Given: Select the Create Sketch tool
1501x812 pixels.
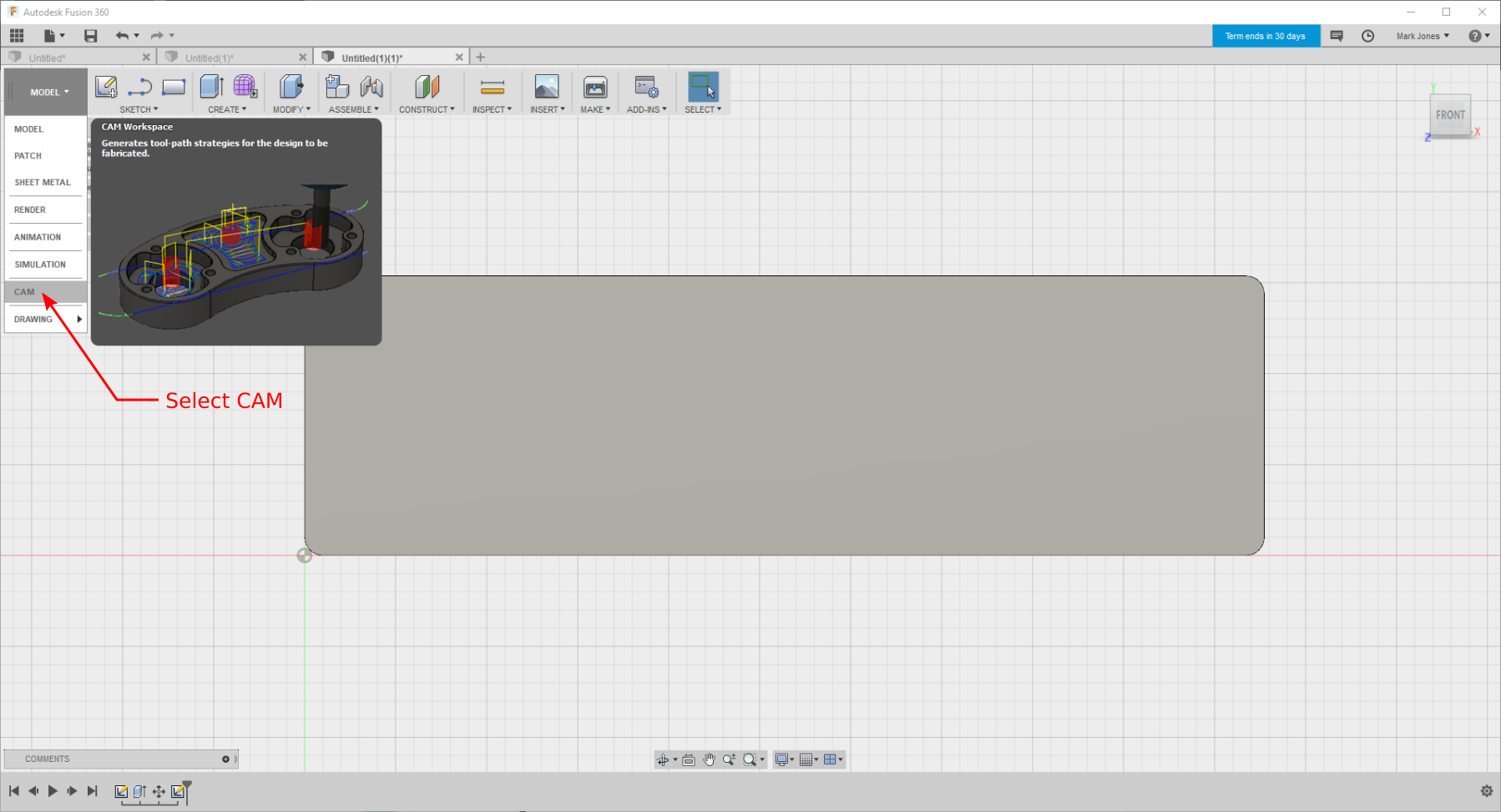Looking at the screenshot, I should [x=106, y=87].
